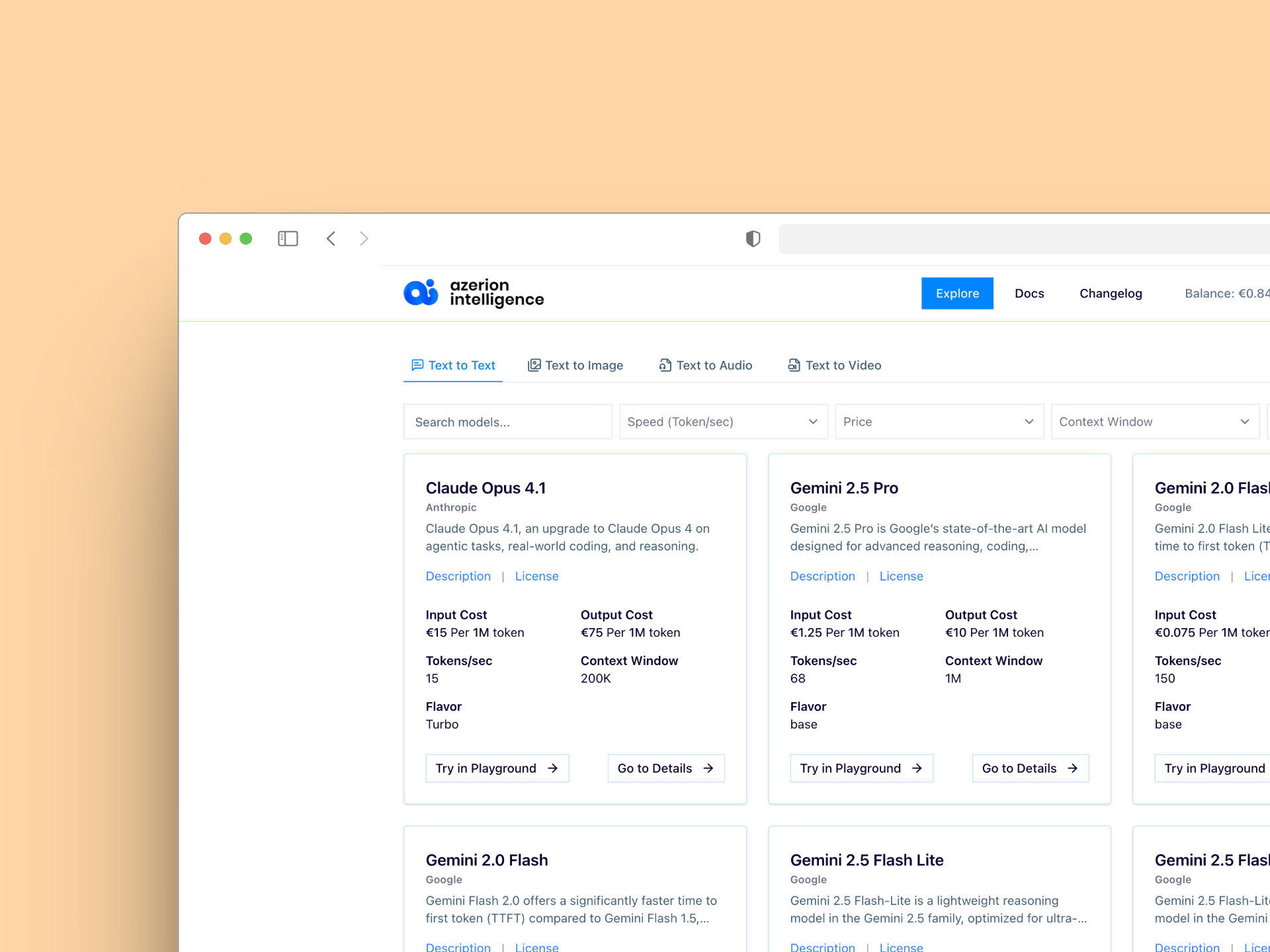Viewport: 1270px width, 952px height.
Task: Click the Gemini 2.0 Flash card title
Action: click(x=487, y=861)
